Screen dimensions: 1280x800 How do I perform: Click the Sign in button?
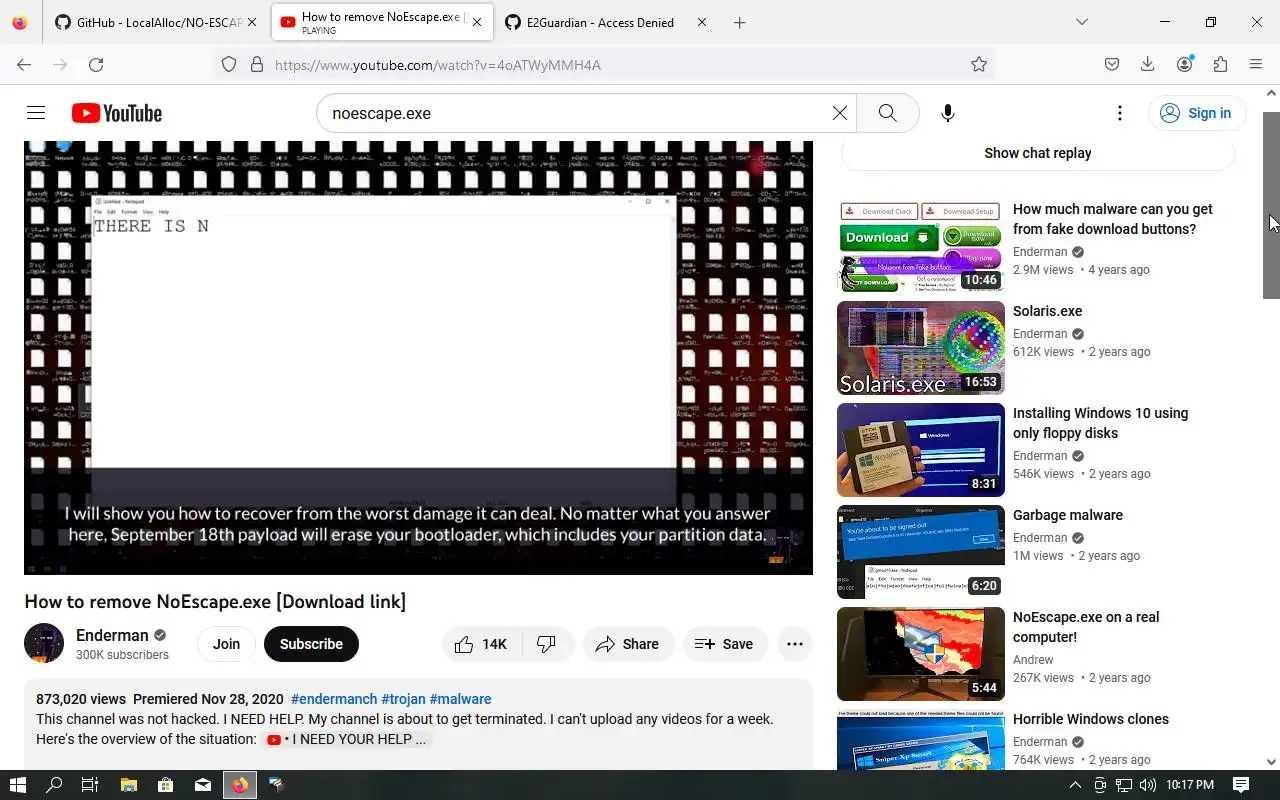[x=1196, y=113]
